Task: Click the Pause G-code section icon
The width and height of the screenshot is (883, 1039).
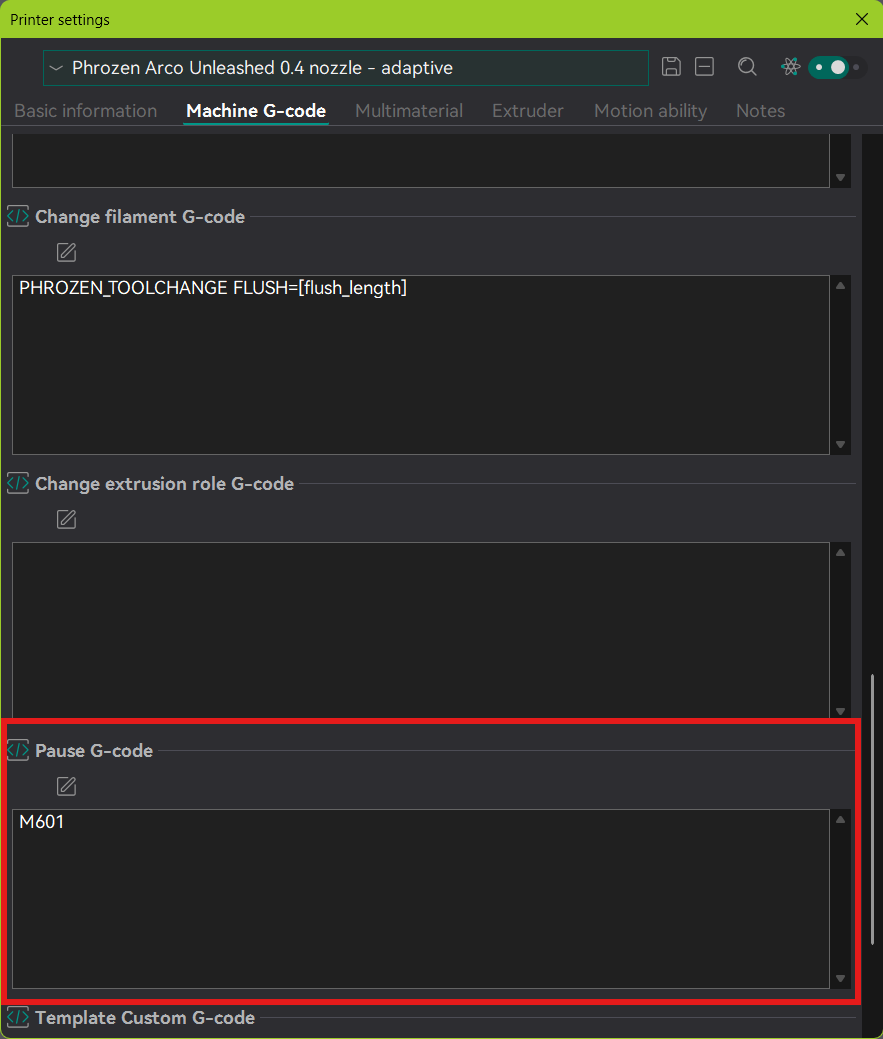Action: (x=18, y=750)
